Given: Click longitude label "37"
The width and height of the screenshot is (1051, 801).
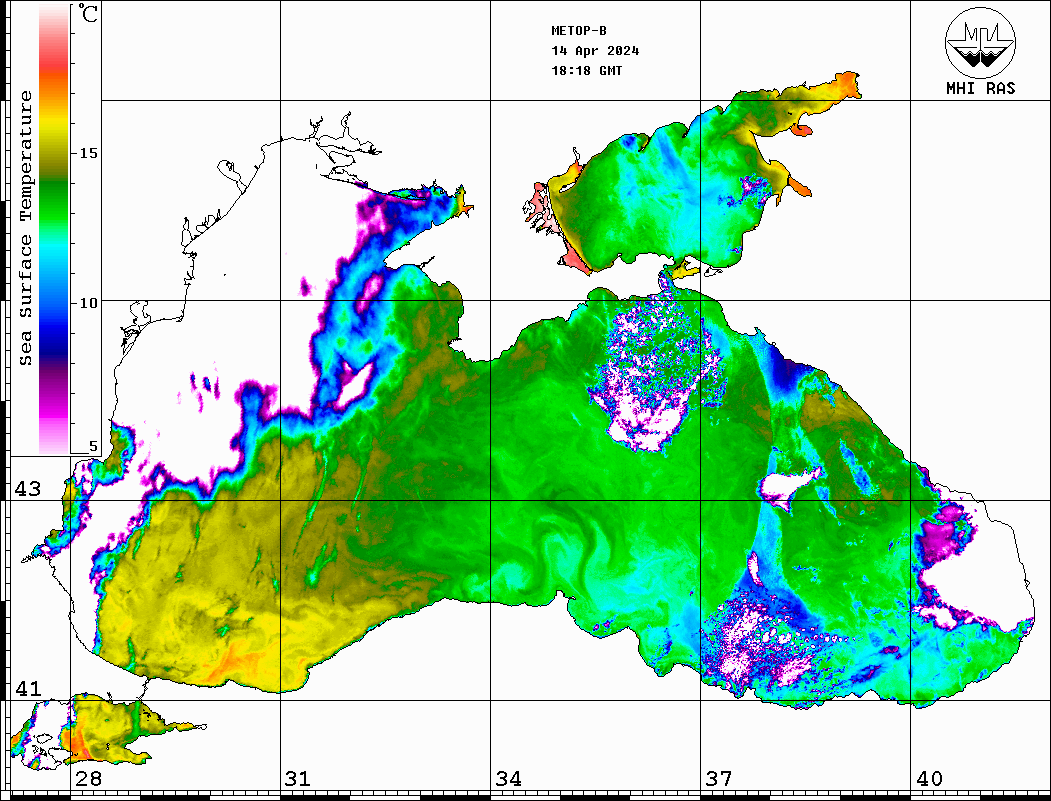Looking at the screenshot, I should click(719, 779).
